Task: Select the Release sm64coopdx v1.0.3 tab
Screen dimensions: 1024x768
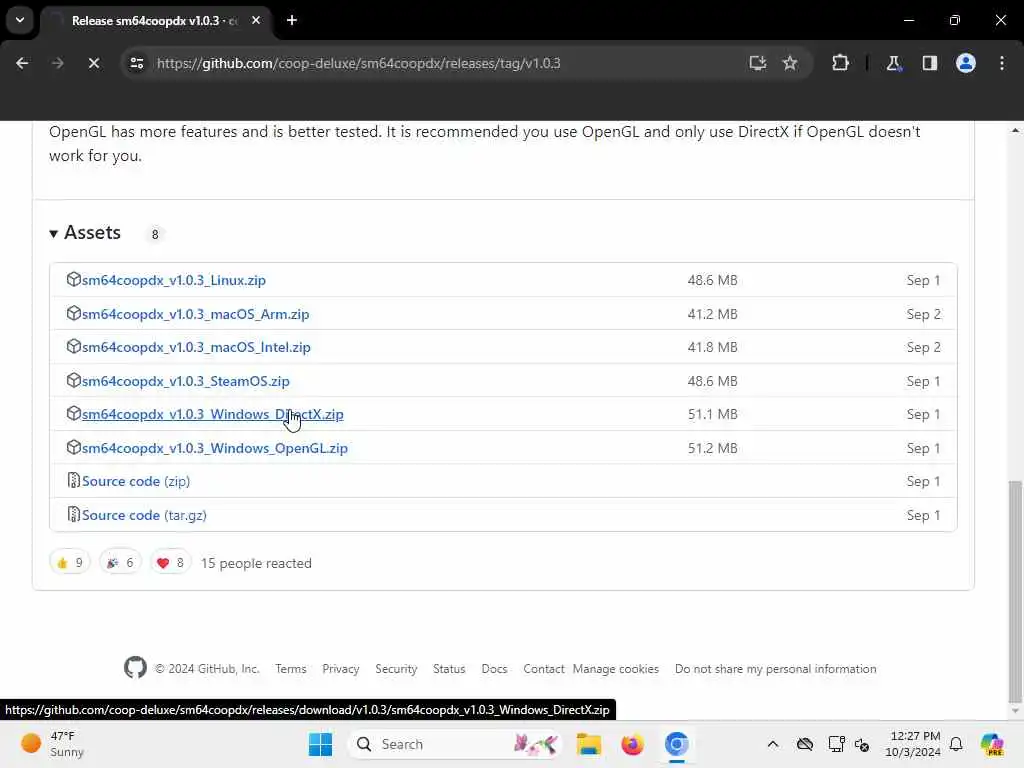Action: [155, 21]
